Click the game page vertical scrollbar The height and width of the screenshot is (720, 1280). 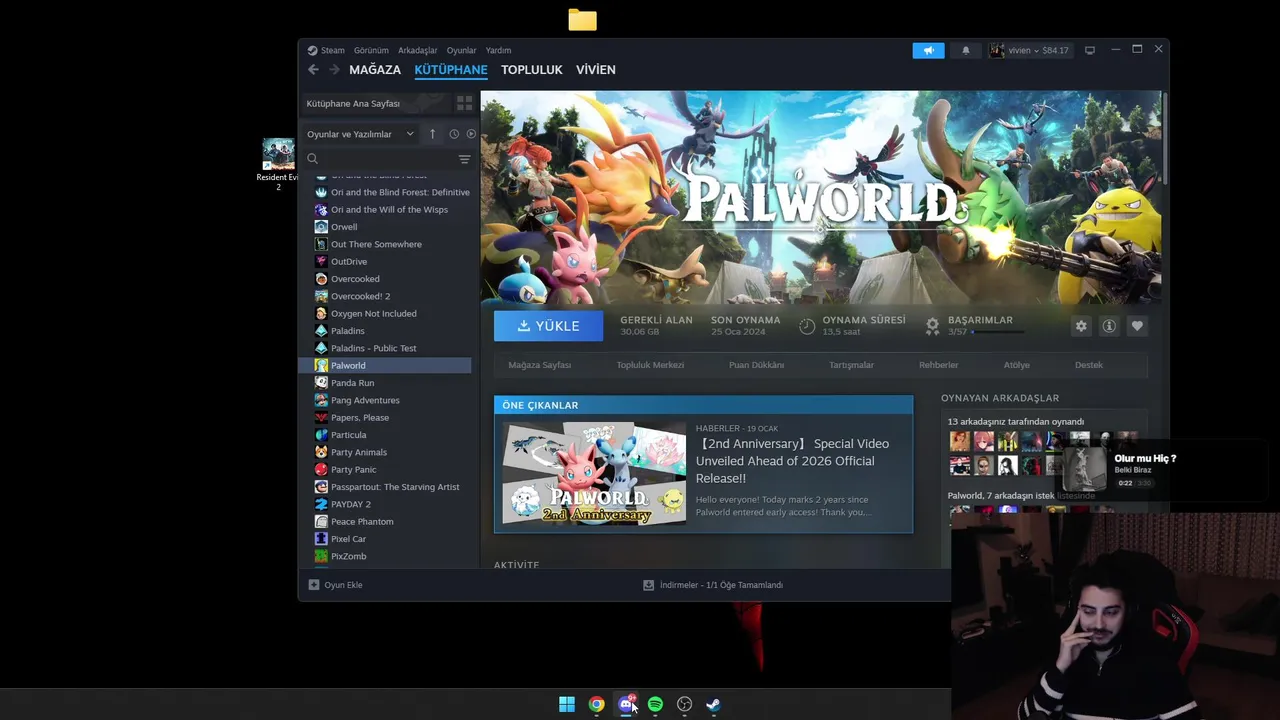1165,137
